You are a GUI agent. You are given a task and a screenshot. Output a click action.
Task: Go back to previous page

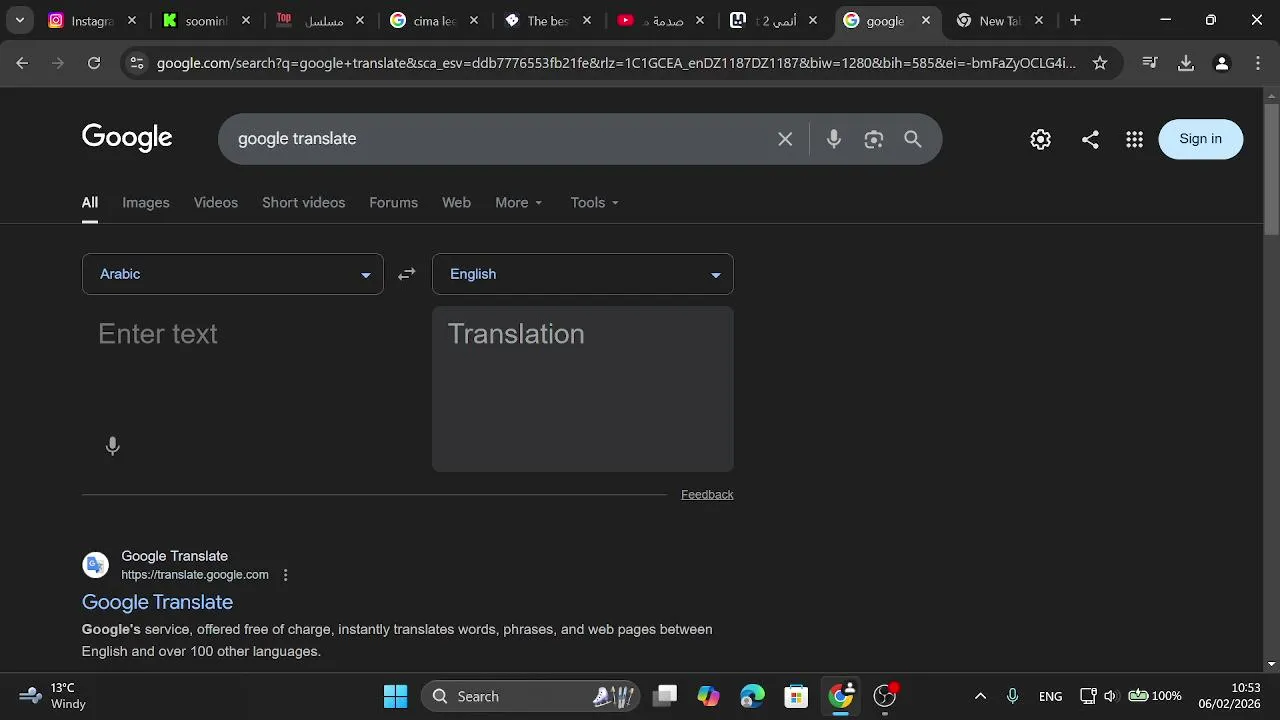(x=22, y=63)
